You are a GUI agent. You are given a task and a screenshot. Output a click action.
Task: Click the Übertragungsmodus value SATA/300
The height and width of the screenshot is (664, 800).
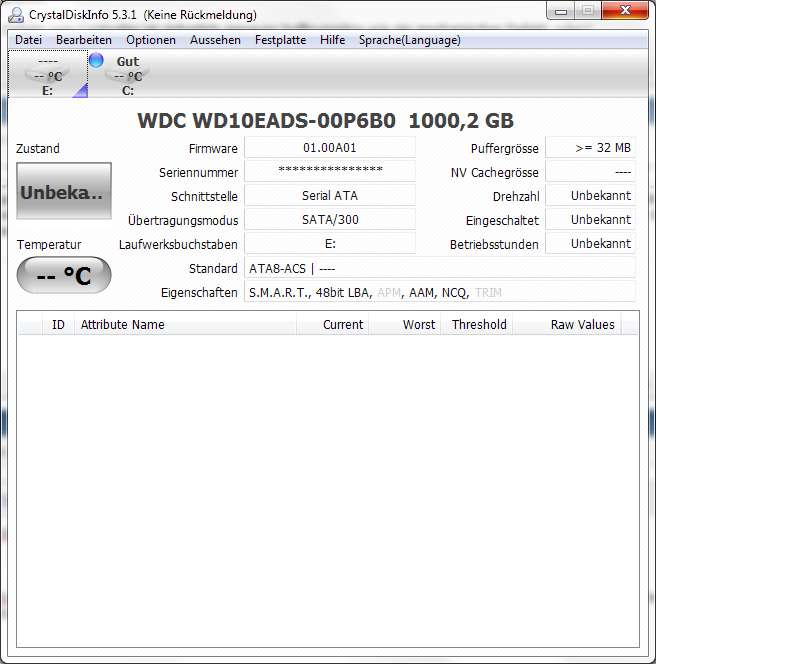[x=330, y=219]
